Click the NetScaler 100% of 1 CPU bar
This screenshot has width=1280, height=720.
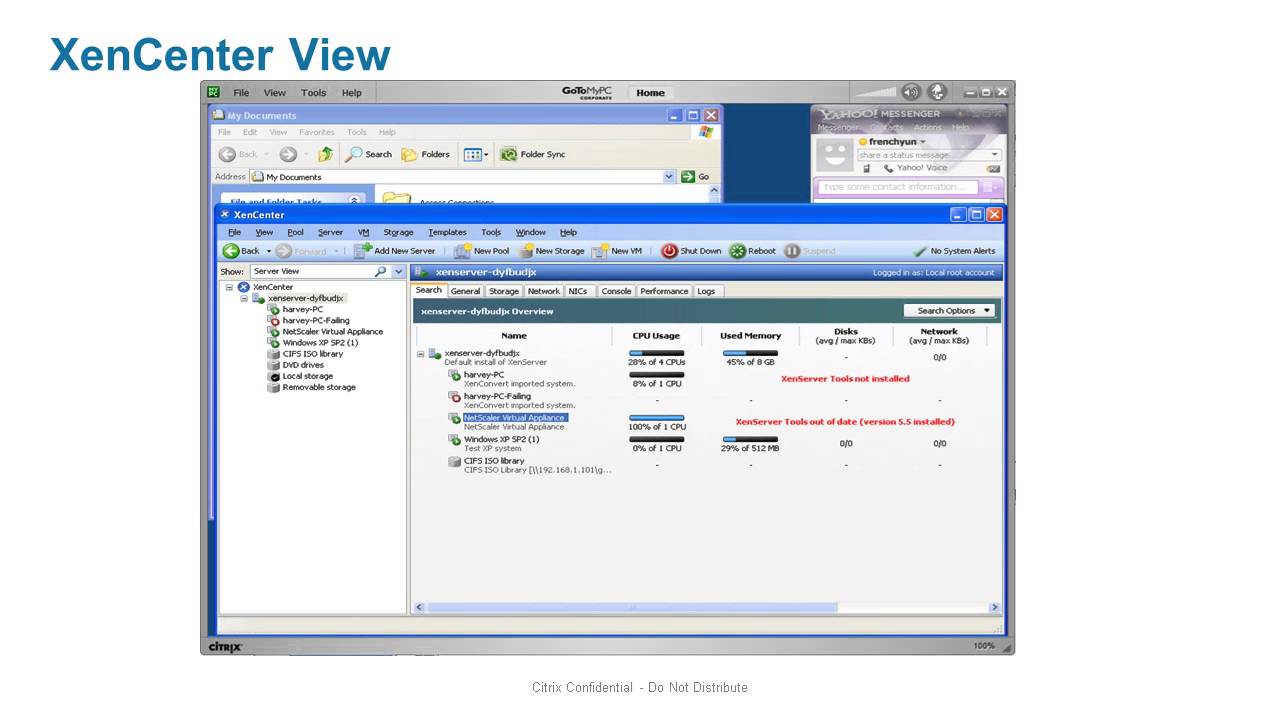(656, 417)
